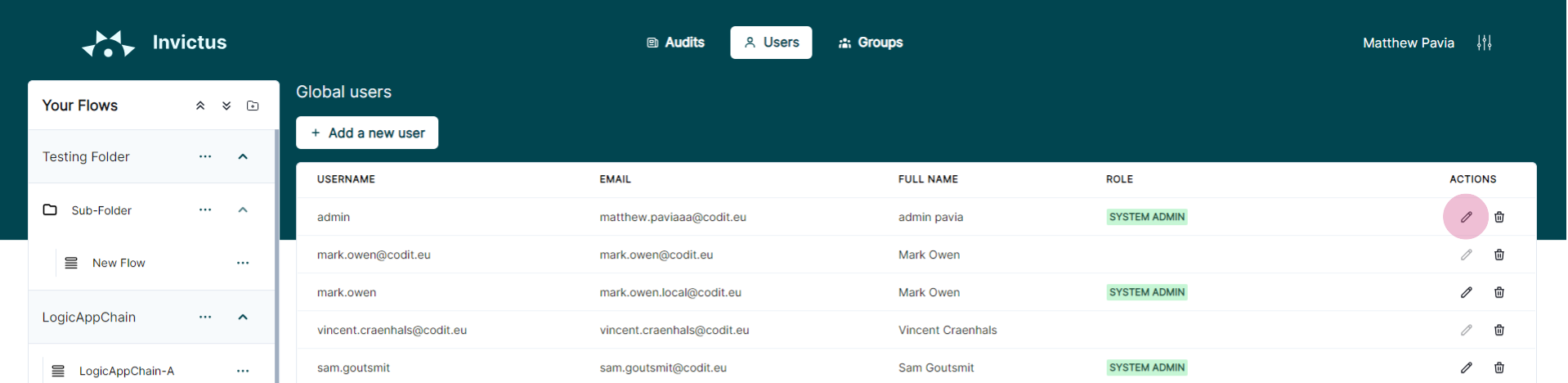Edit the mark.owen user with pencil icon
Image resolution: width=1568 pixels, height=383 pixels.
1466,292
